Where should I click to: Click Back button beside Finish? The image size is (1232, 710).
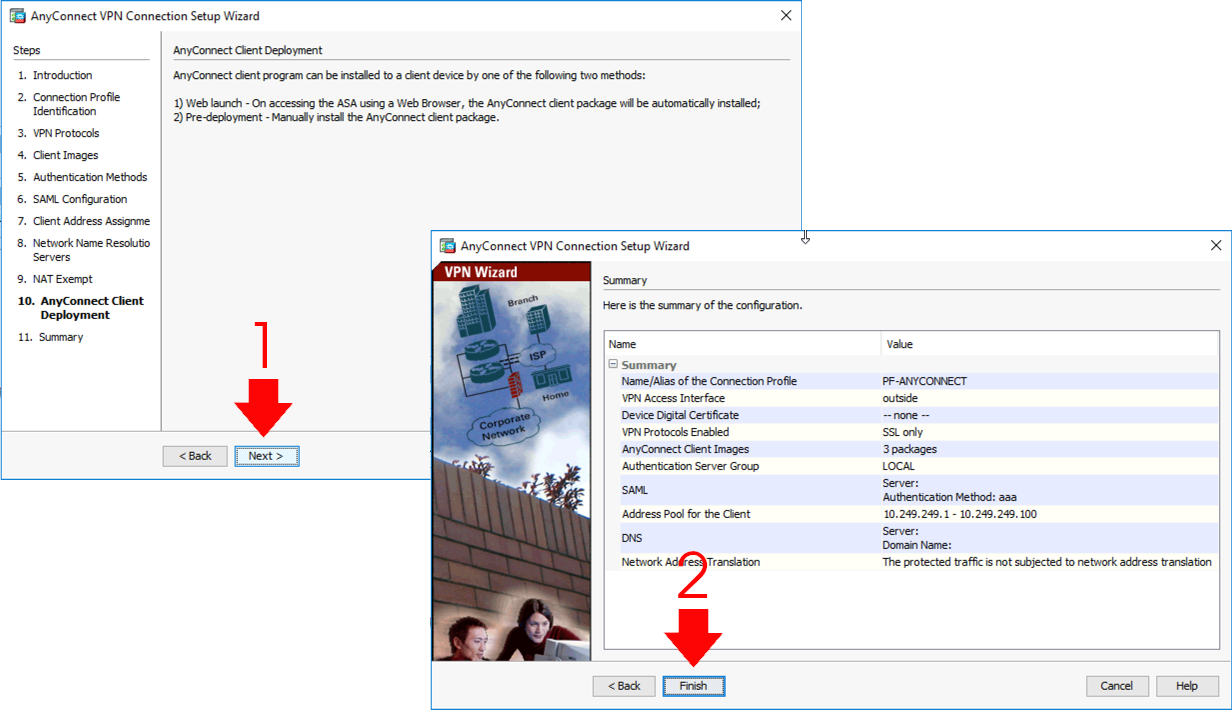624,686
